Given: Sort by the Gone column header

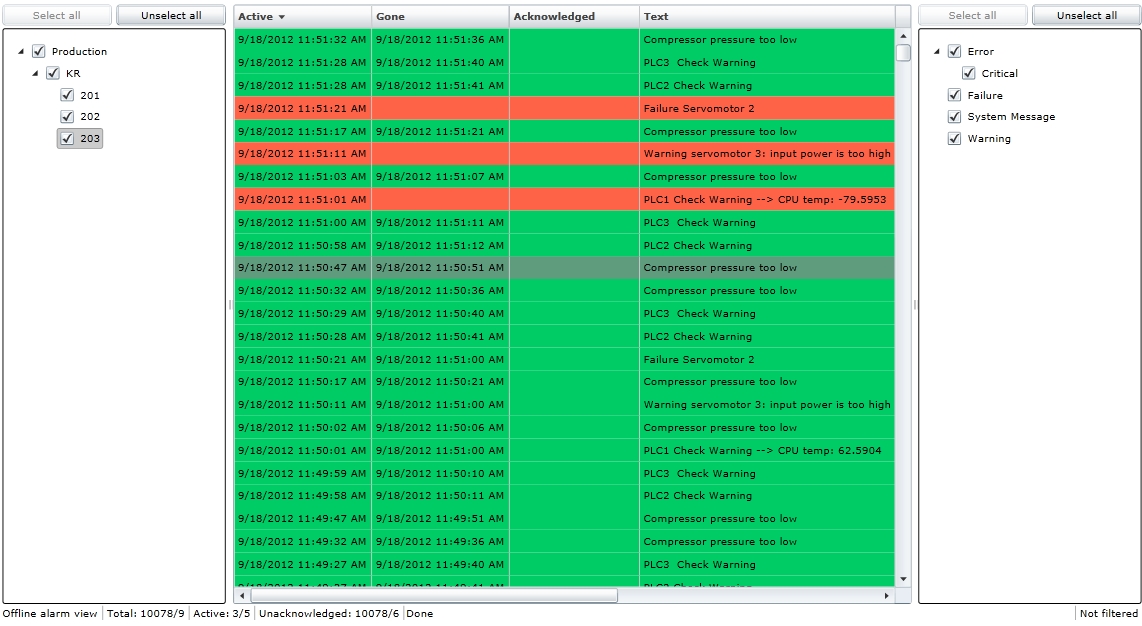Looking at the screenshot, I should [x=440, y=17].
